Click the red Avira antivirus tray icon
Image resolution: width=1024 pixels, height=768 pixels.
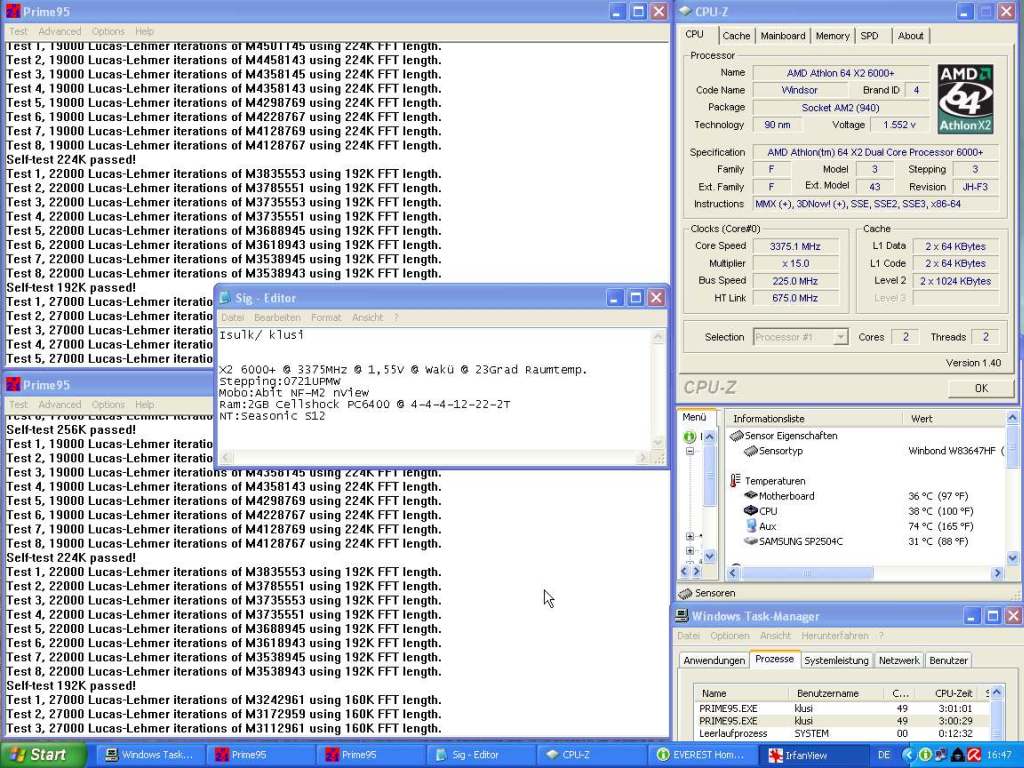(x=973, y=755)
